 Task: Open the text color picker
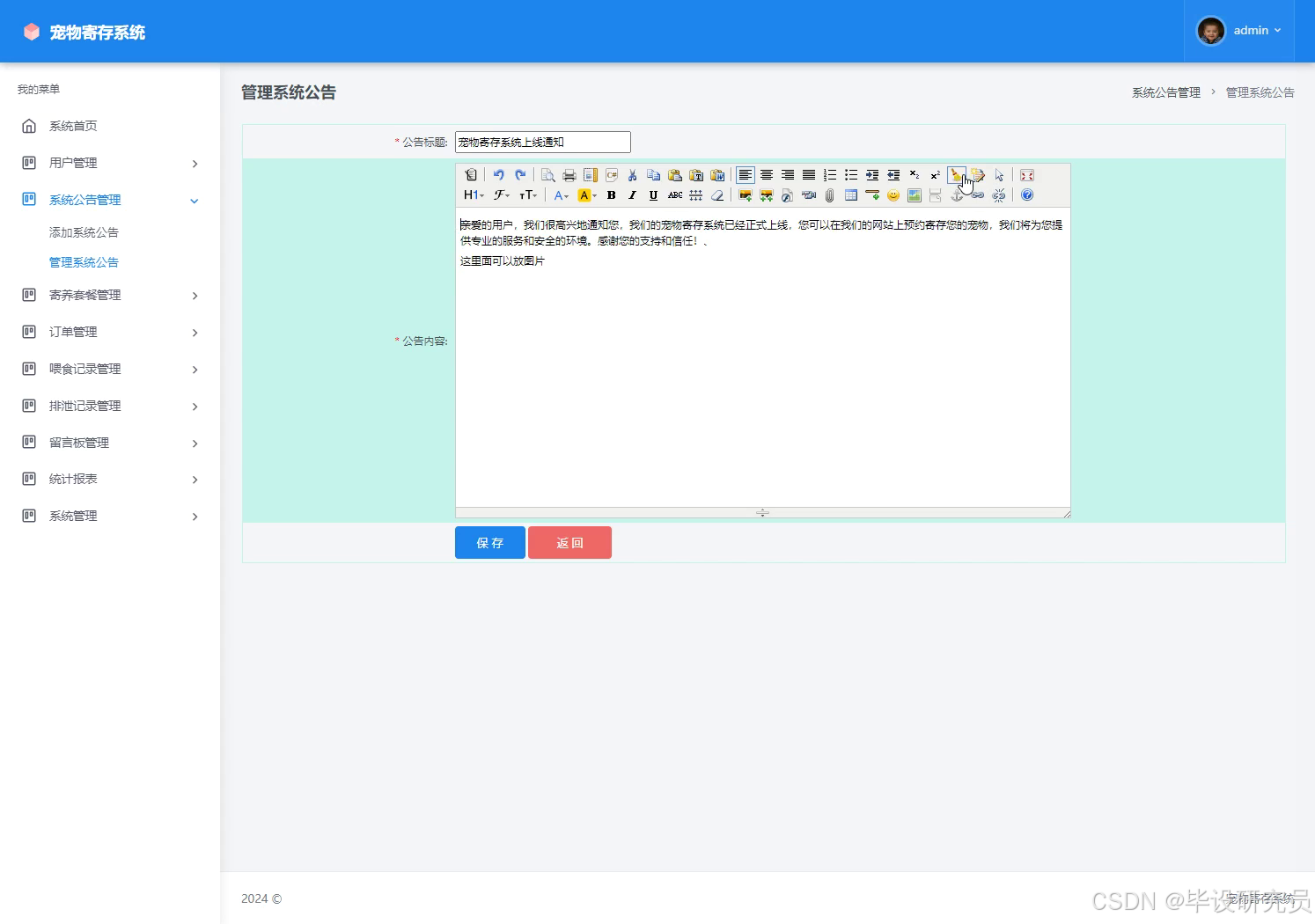pos(561,195)
